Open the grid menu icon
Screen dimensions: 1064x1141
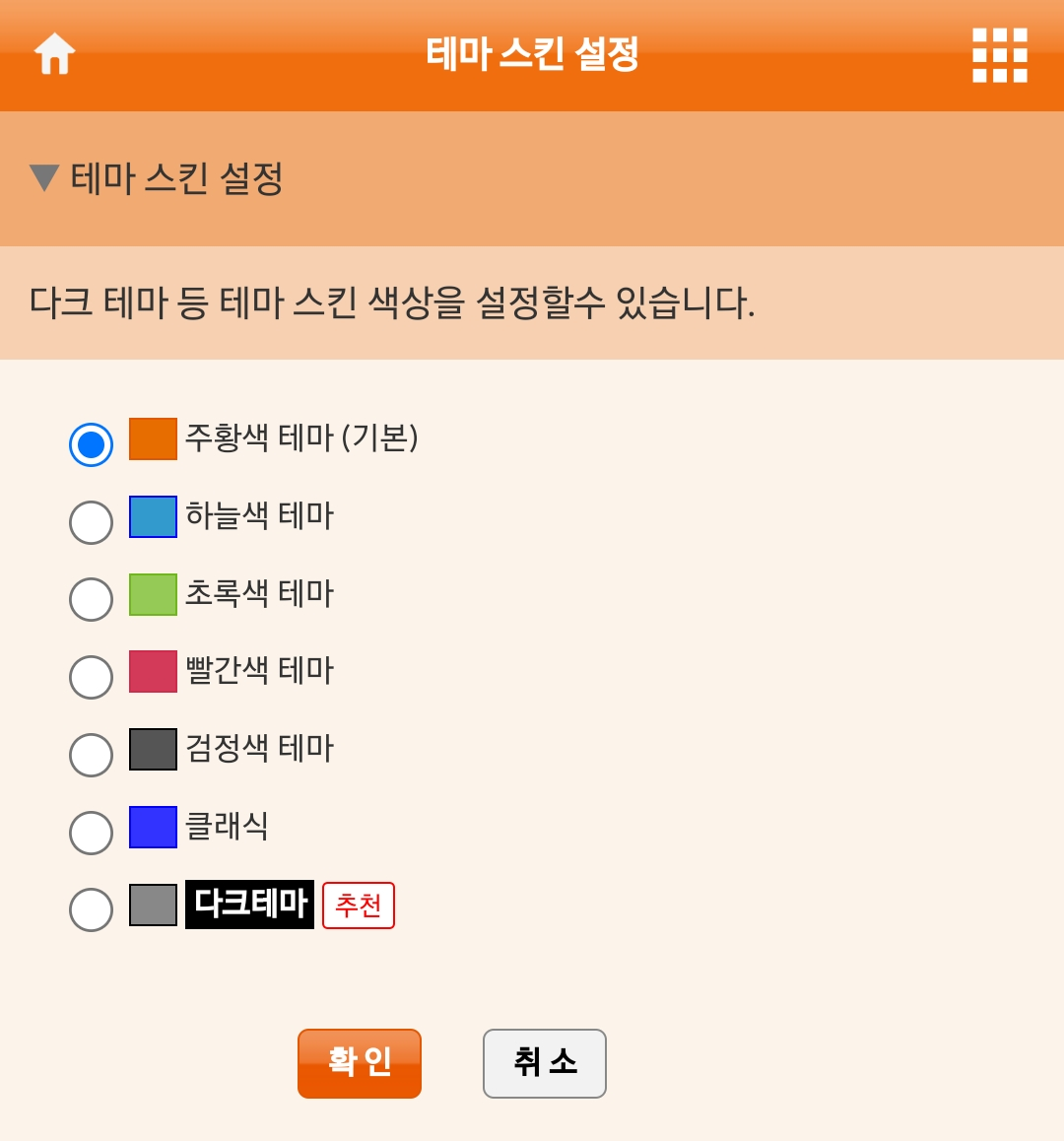(999, 55)
